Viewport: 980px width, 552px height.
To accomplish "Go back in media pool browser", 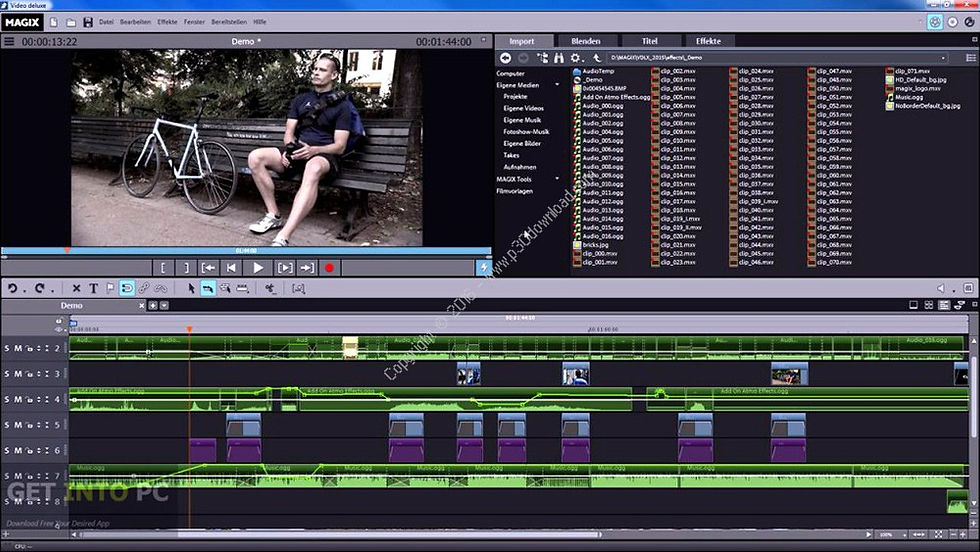I will point(506,58).
